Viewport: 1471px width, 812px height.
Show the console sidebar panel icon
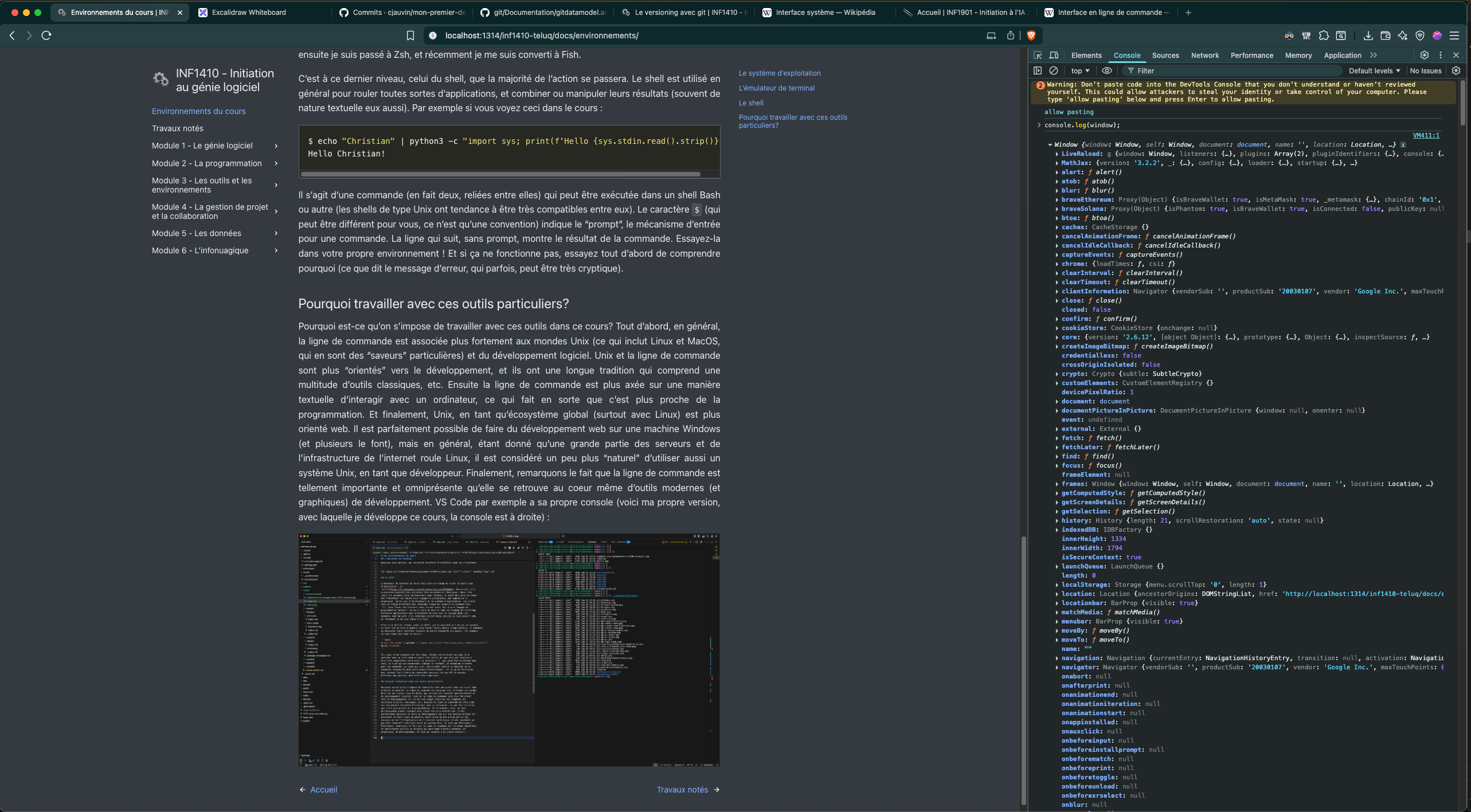point(1038,70)
